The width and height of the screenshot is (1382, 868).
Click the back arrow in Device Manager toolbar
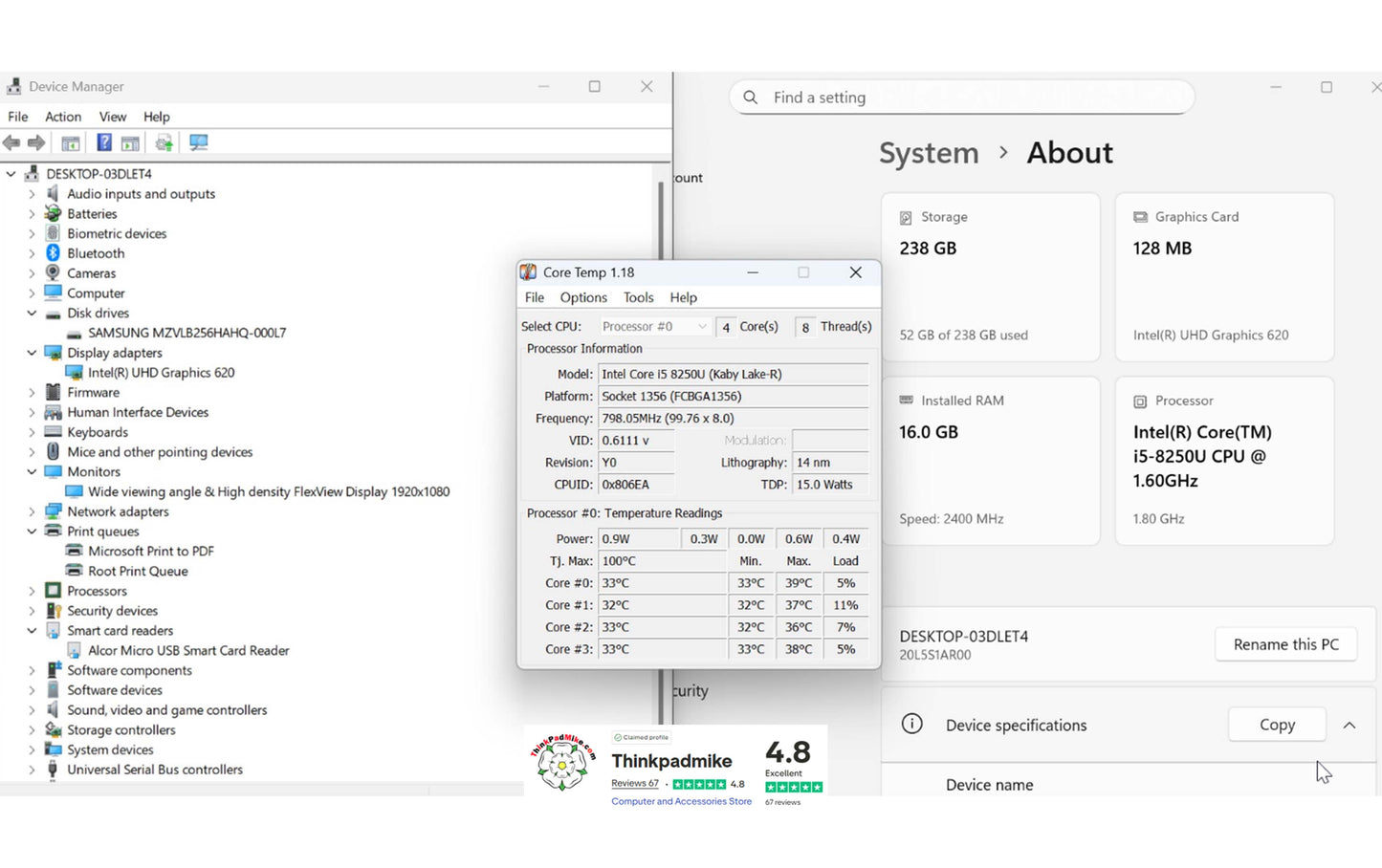click(x=11, y=142)
